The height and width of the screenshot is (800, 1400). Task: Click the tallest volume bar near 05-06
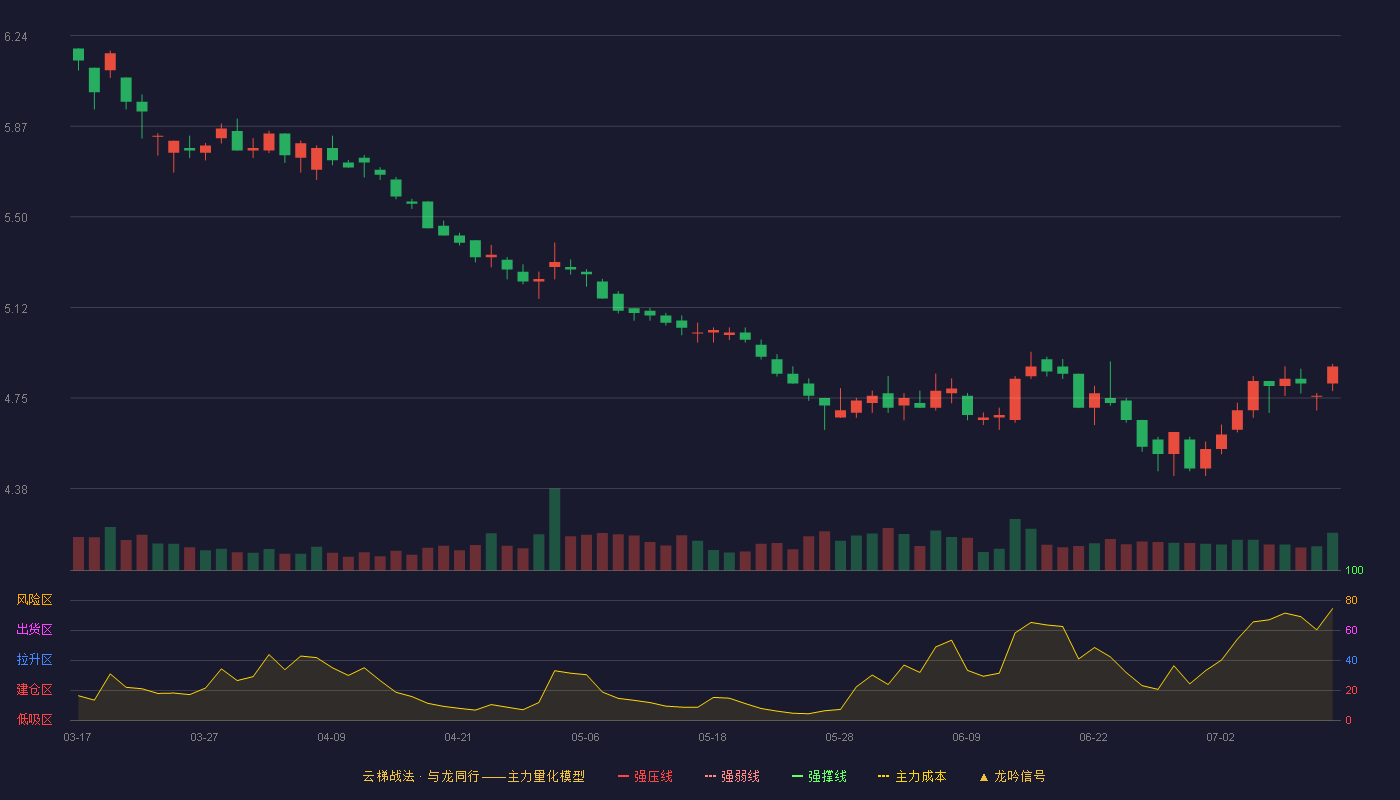click(x=554, y=529)
